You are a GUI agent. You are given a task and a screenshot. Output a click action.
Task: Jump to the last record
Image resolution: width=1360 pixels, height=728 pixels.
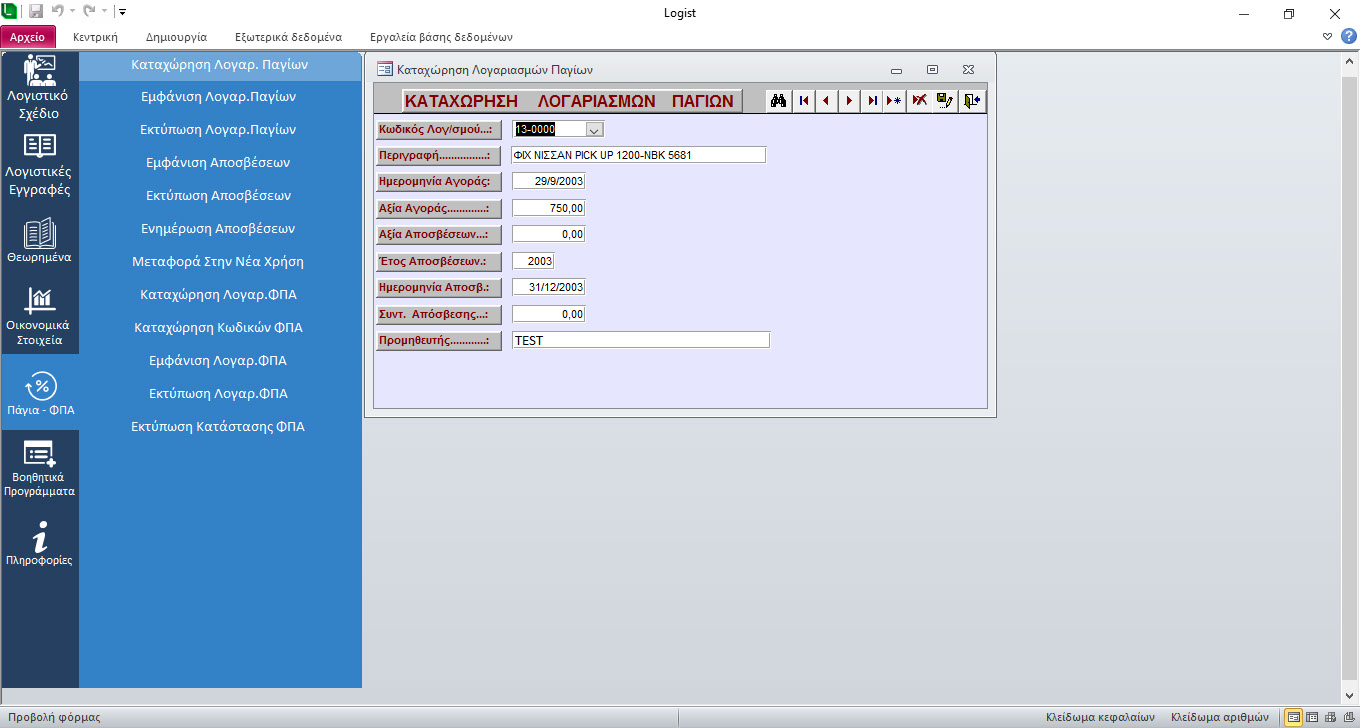click(872, 101)
